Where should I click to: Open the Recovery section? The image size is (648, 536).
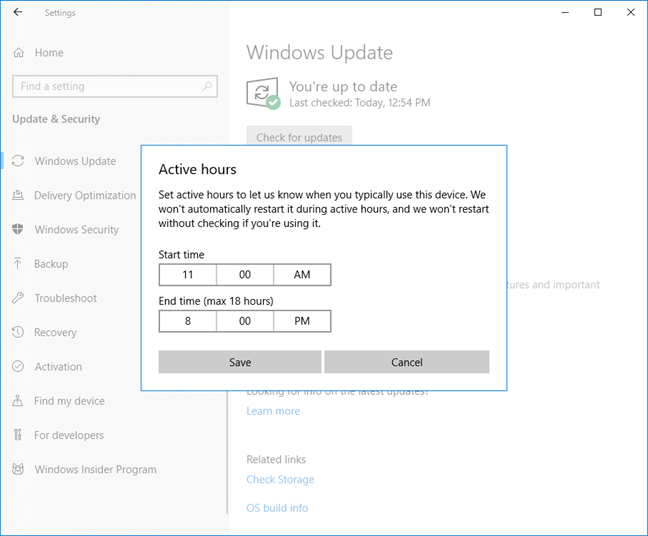[55, 332]
